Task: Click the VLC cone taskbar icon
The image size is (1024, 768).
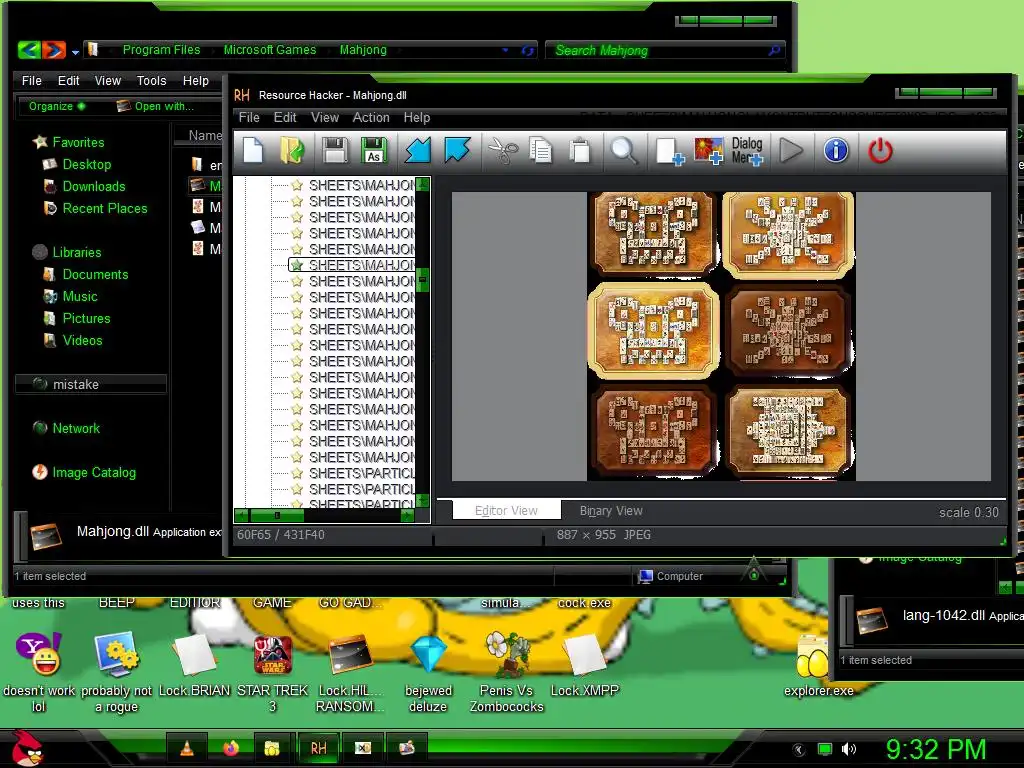Action: [187, 748]
